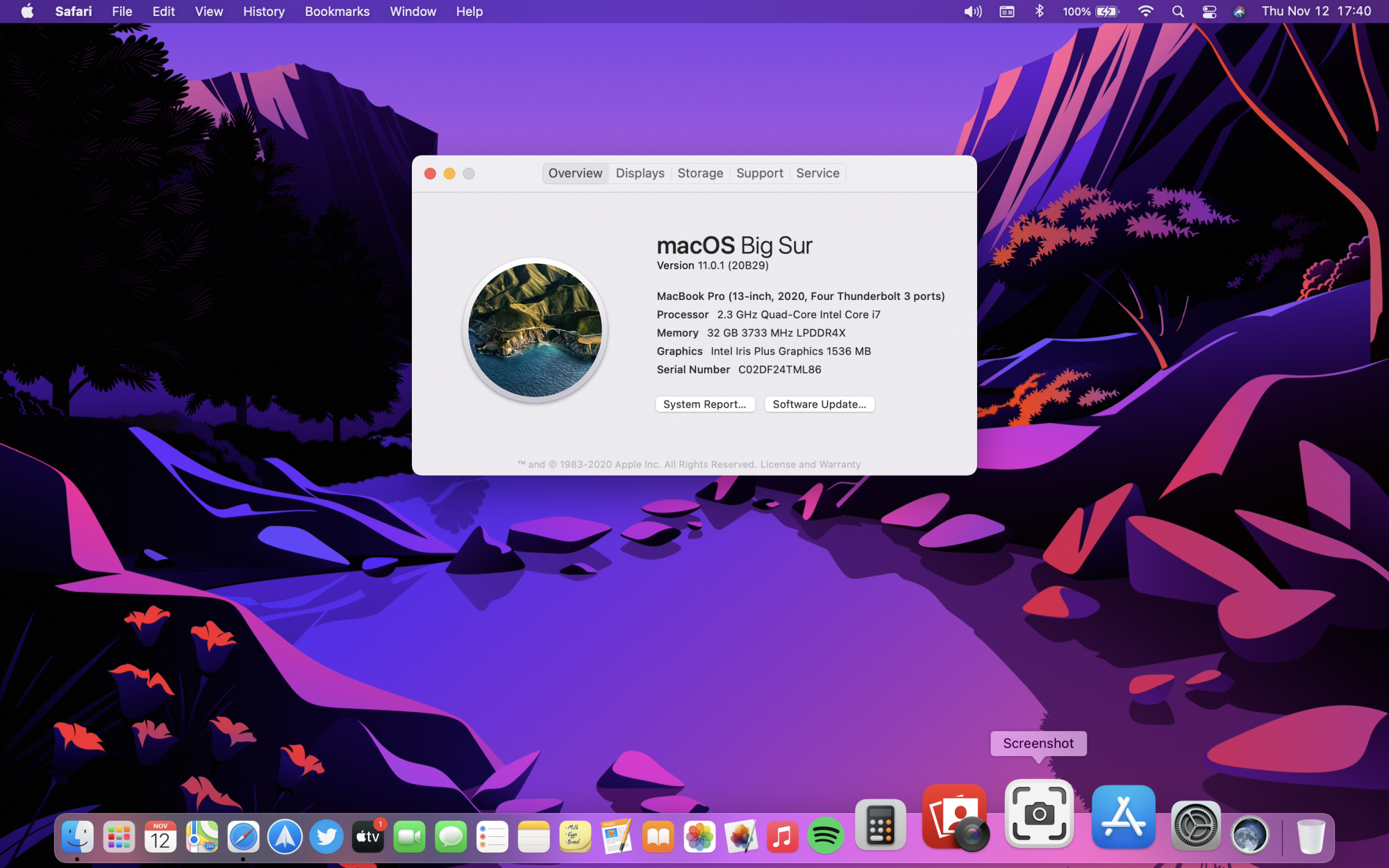This screenshot has height=868, width=1389.
Task: Click the macOS Big Sur image
Action: 535,331
